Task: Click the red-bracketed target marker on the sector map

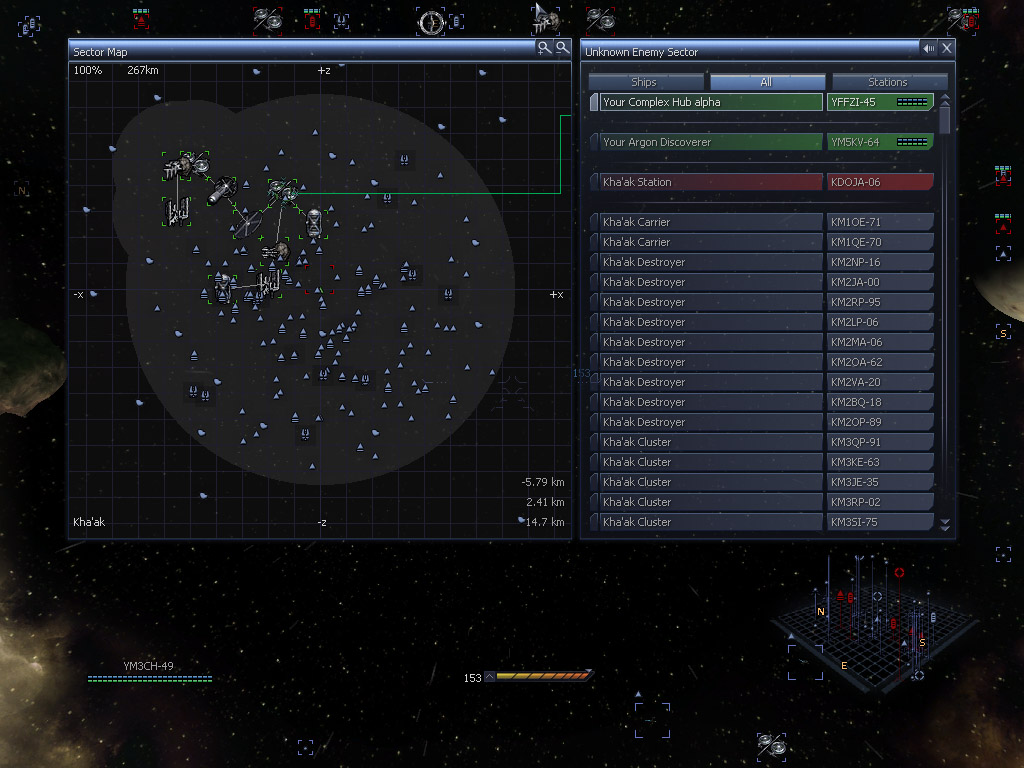Action: tap(319, 280)
